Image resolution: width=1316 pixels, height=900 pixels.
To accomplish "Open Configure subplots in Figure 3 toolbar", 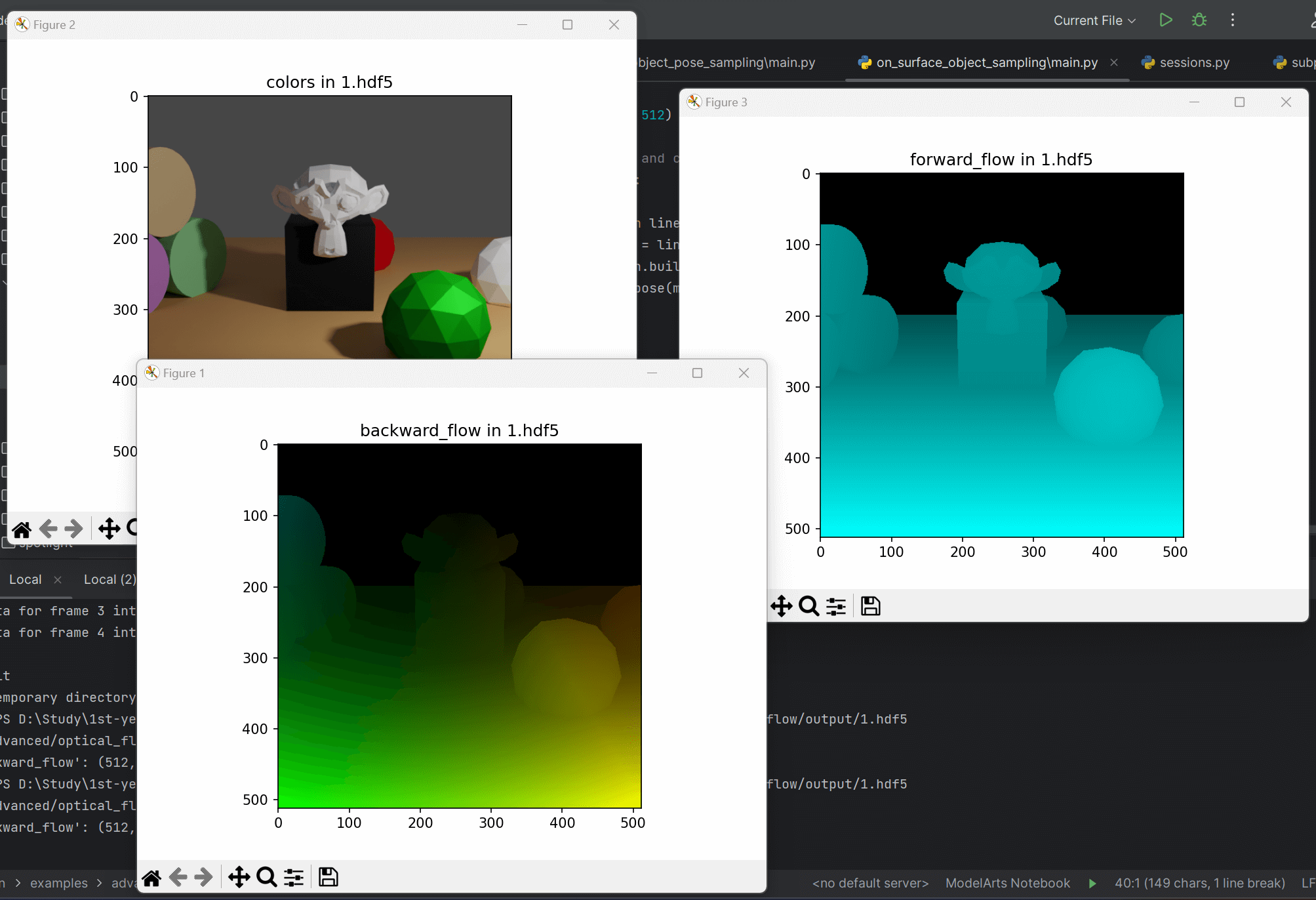I will coord(836,606).
